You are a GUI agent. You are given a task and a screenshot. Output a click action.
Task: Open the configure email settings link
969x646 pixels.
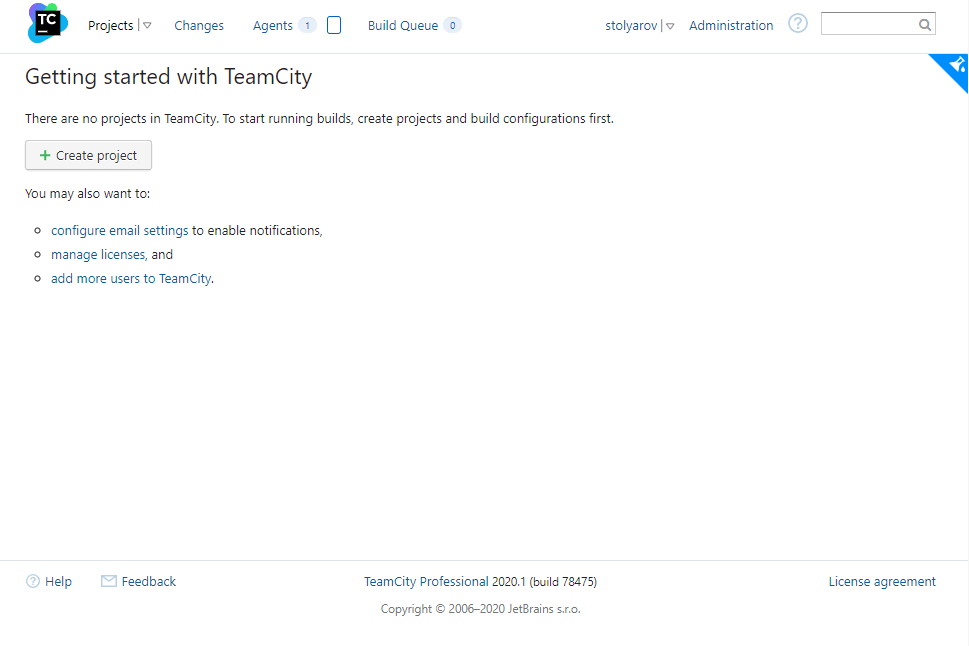click(x=119, y=231)
